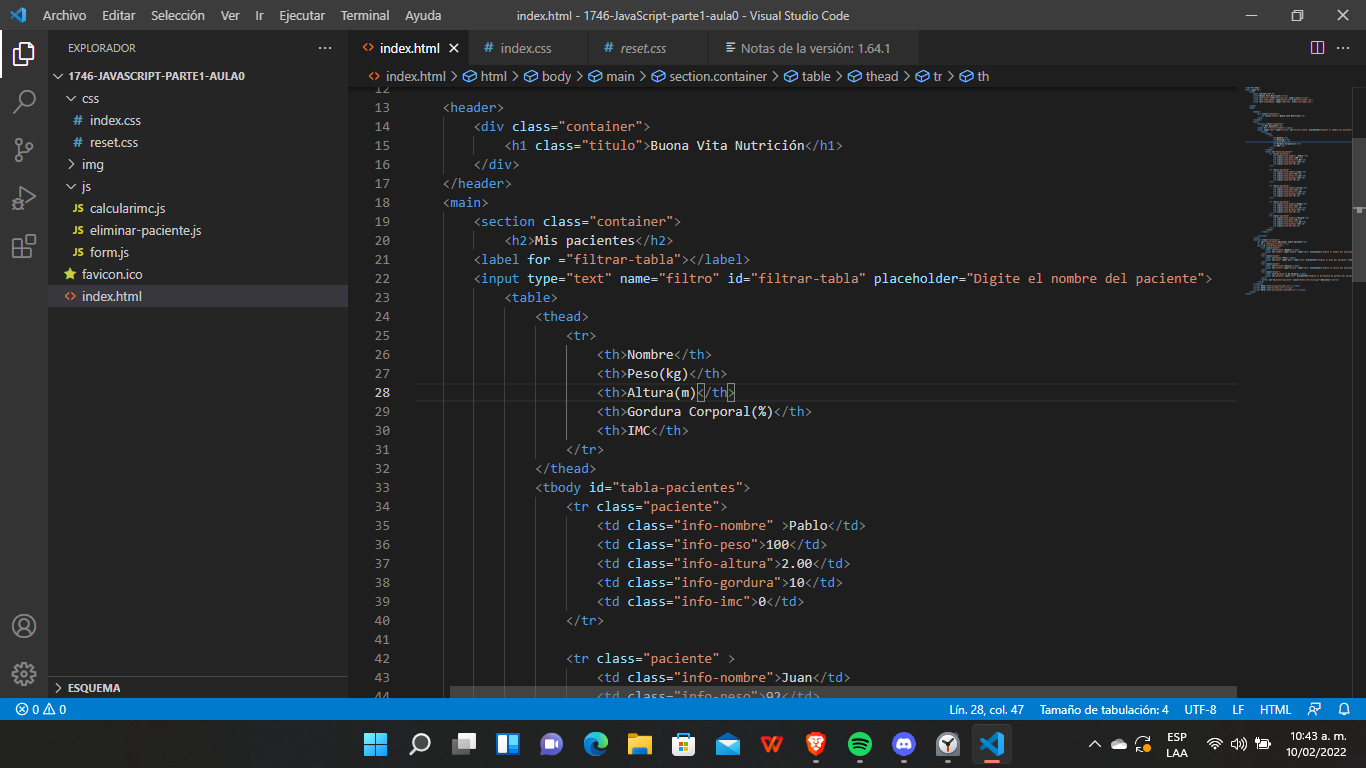The width and height of the screenshot is (1366, 768).
Task: Open the Ejecutar menu
Action: tap(302, 15)
